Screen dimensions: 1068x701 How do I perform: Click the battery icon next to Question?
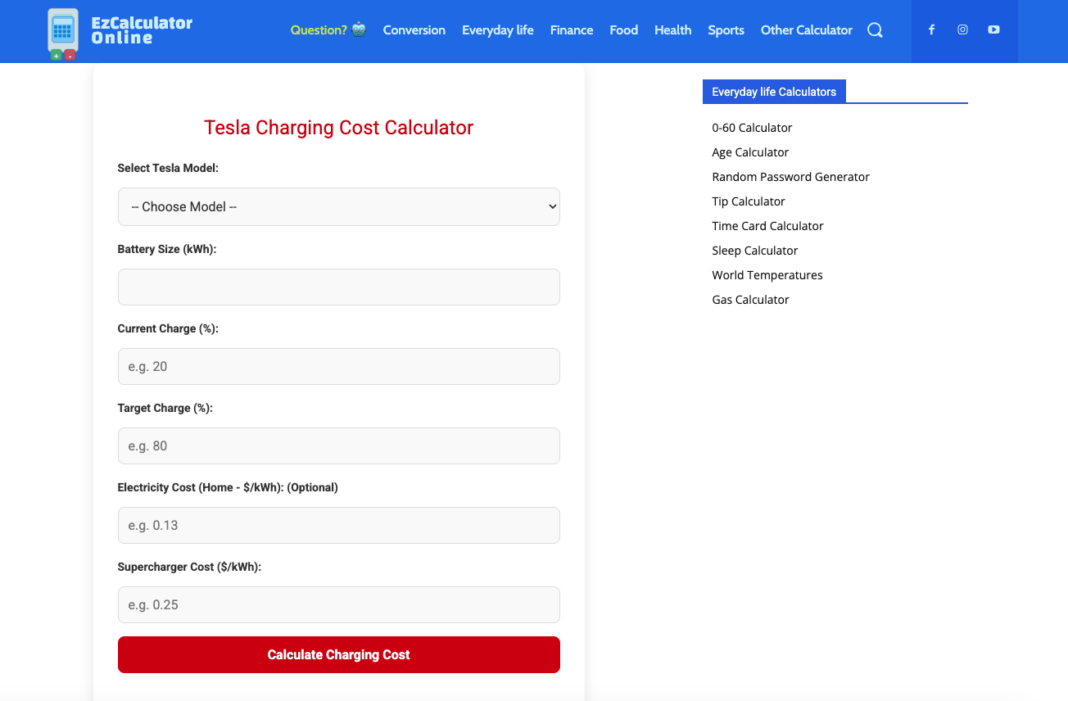[x=358, y=29]
